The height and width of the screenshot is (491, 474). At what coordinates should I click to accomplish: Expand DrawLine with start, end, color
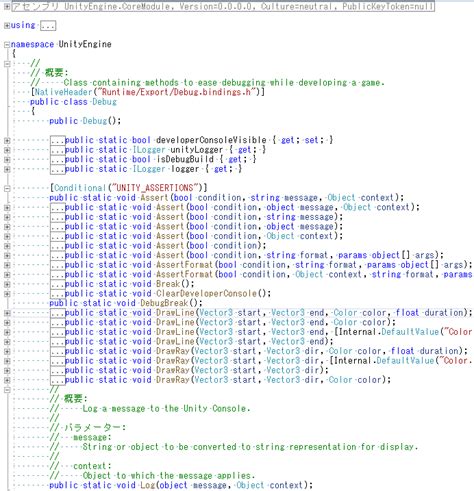[7, 323]
